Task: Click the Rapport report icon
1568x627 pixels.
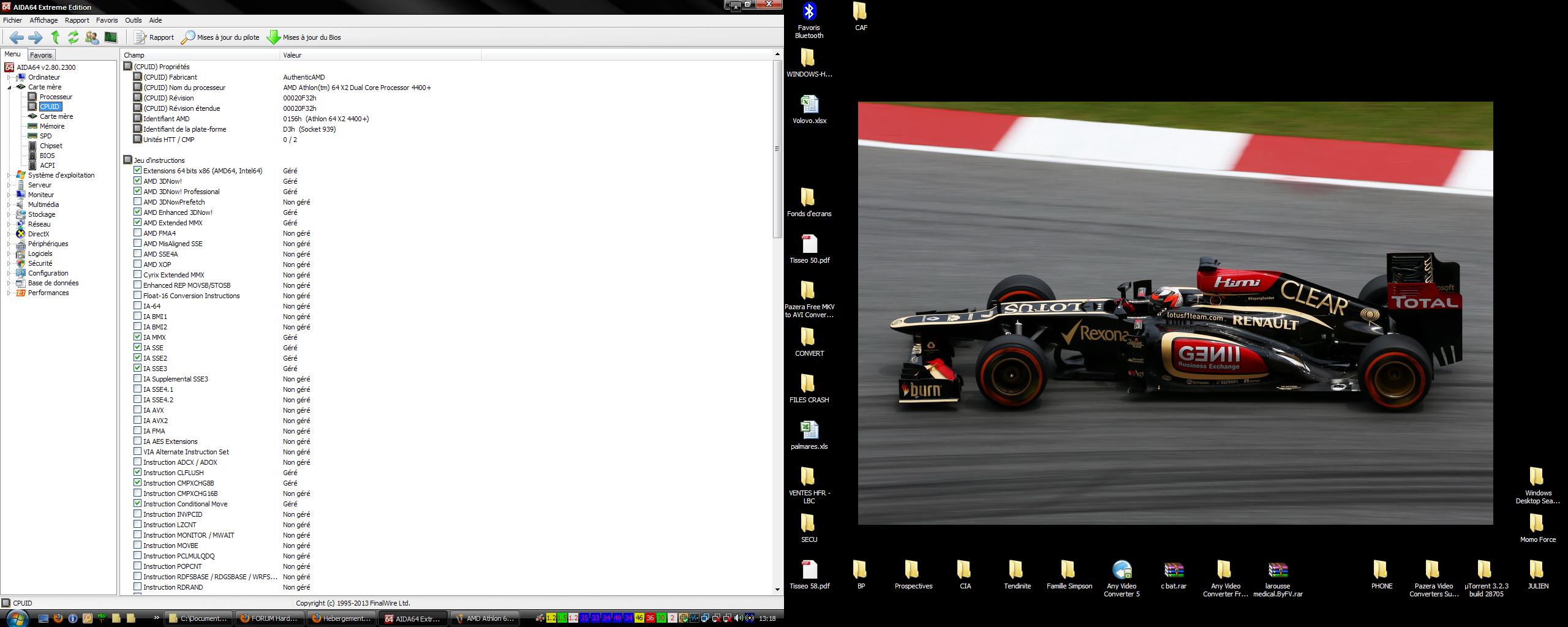Action: (140, 37)
